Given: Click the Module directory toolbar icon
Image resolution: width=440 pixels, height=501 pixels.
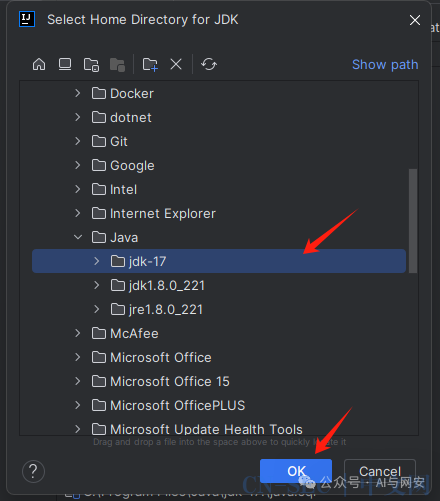Looking at the screenshot, I should (x=117, y=65).
